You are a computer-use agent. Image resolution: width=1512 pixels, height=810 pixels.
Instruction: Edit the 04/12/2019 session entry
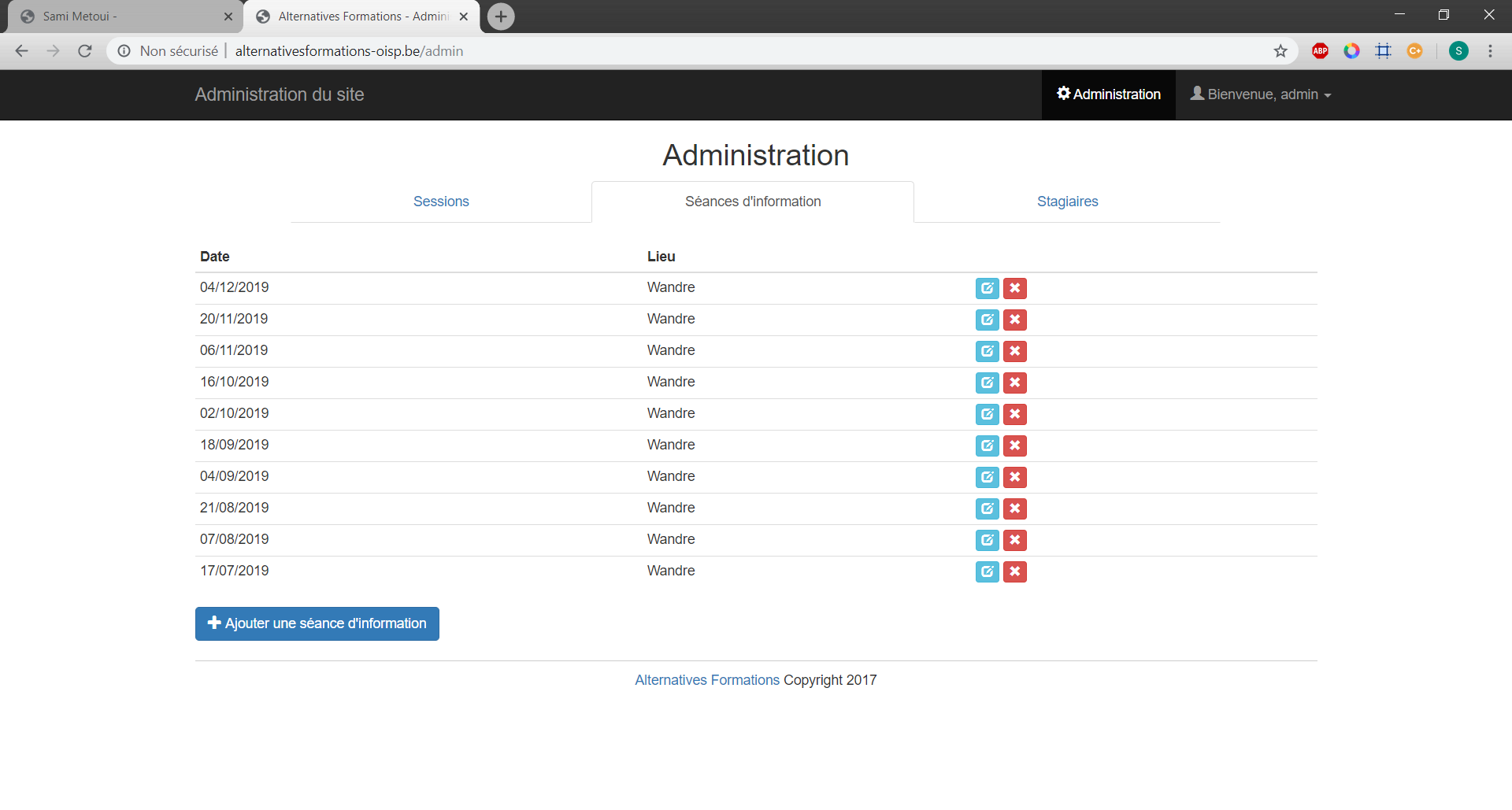987,288
